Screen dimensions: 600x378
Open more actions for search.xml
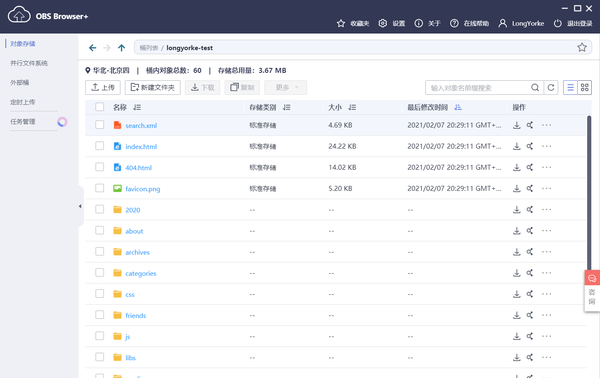point(546,125)
